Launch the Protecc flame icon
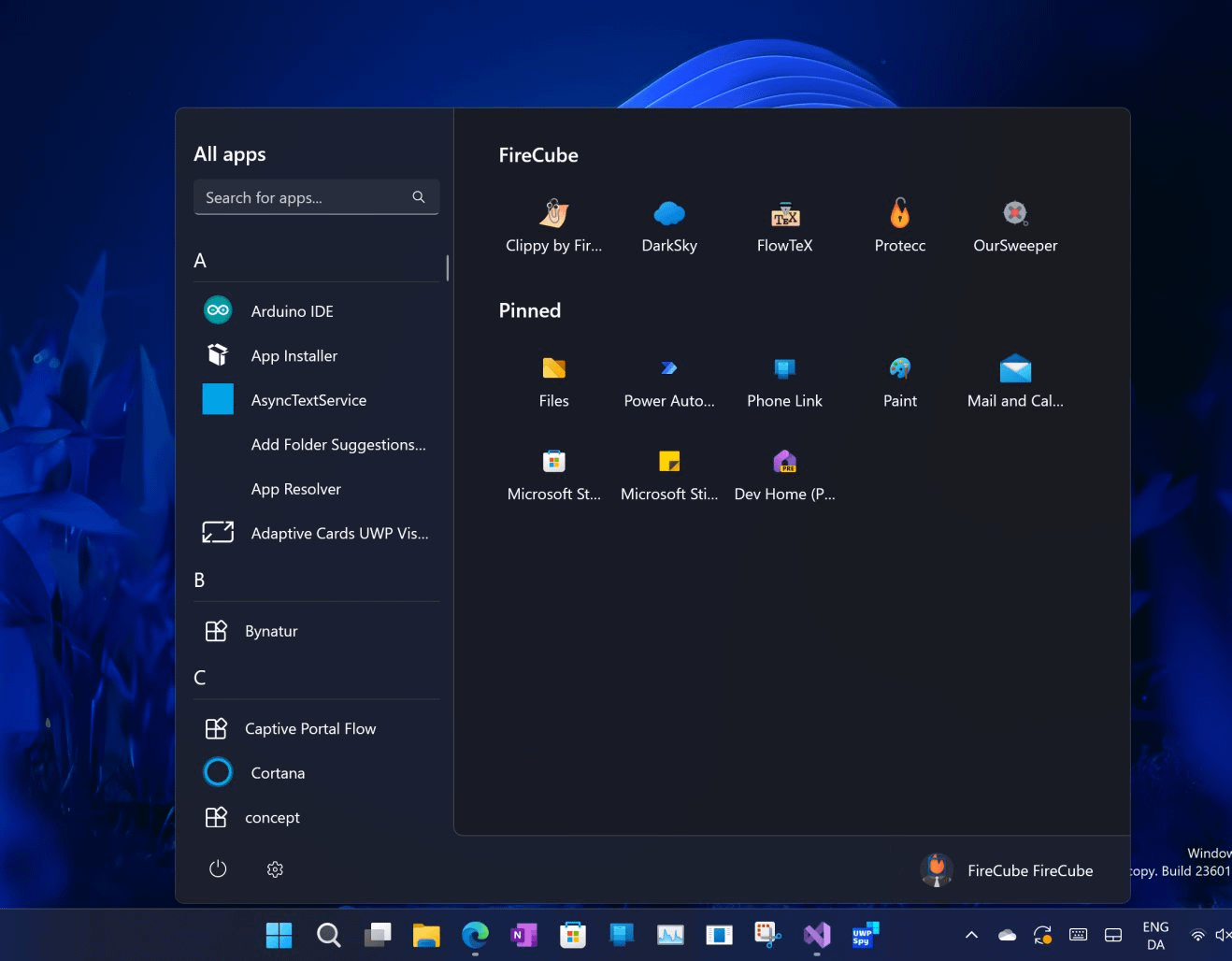Screen dimensions: 1232x961 (899, 213)
